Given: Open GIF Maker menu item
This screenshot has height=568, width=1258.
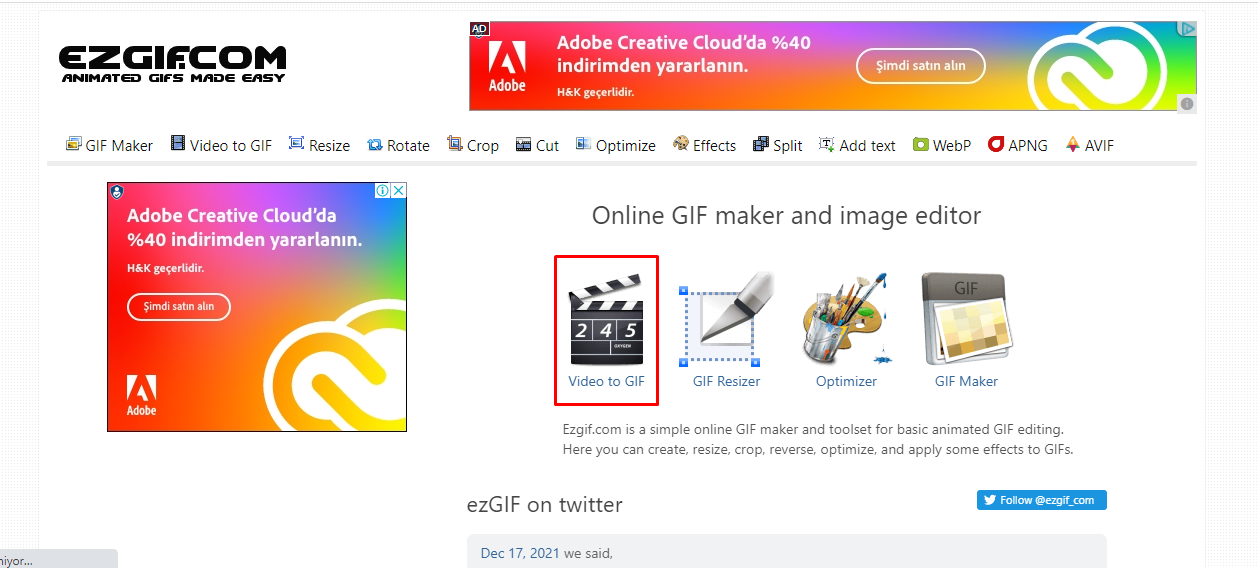Looking at the screenshot, I should tap(109, 145).
